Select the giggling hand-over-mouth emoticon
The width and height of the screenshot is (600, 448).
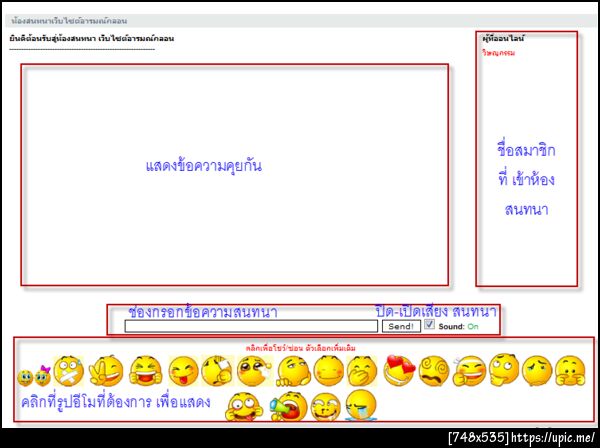click(362, 371)
